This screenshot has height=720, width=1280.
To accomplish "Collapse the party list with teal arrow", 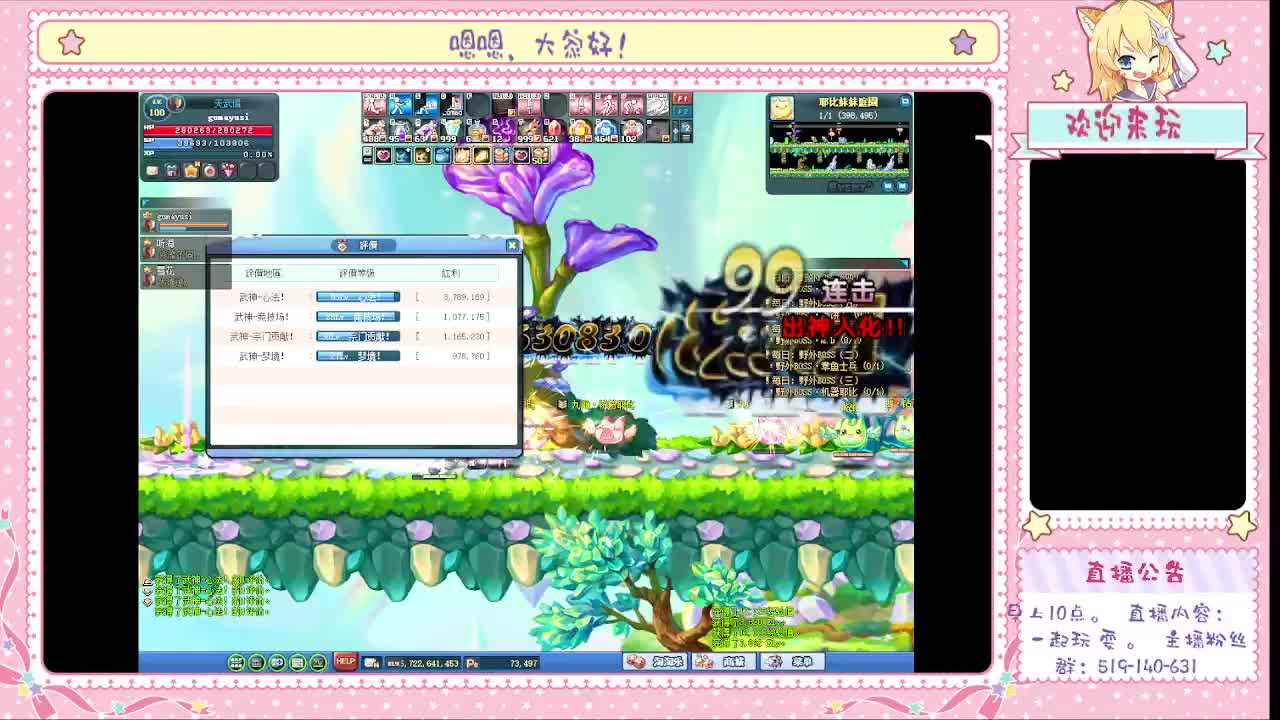I will (144, 202).
